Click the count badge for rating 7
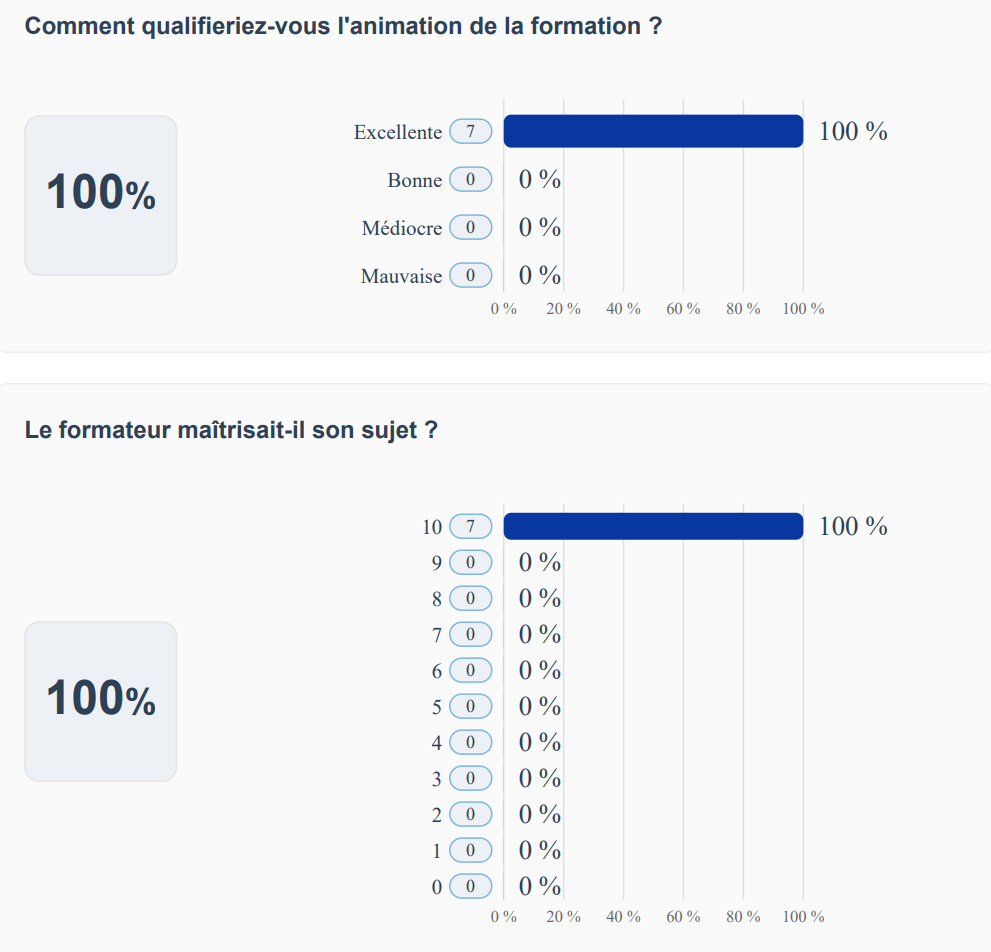991x952 pixels. click(x=470, y=634)
